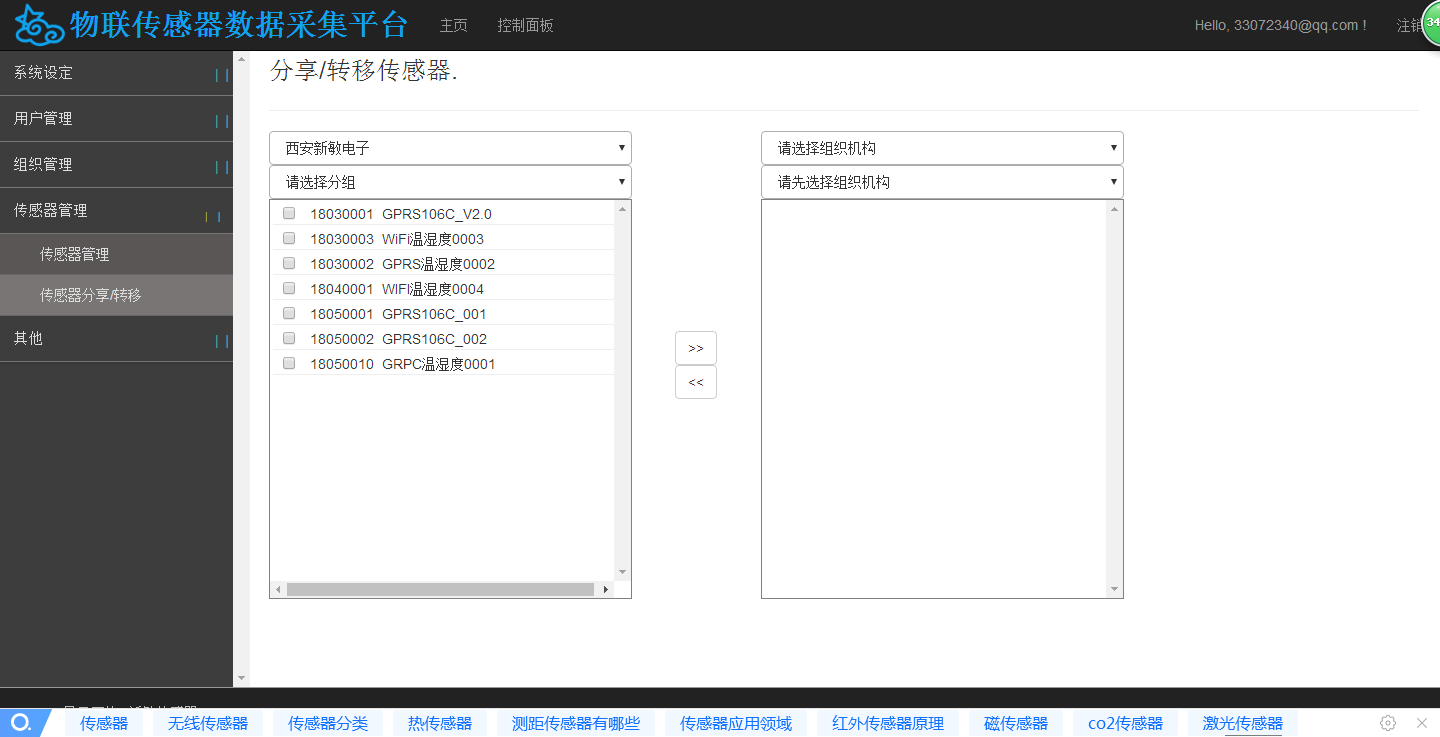
Task: Open the 请选择分组 group dropdown
Action: tap(450, 182)
